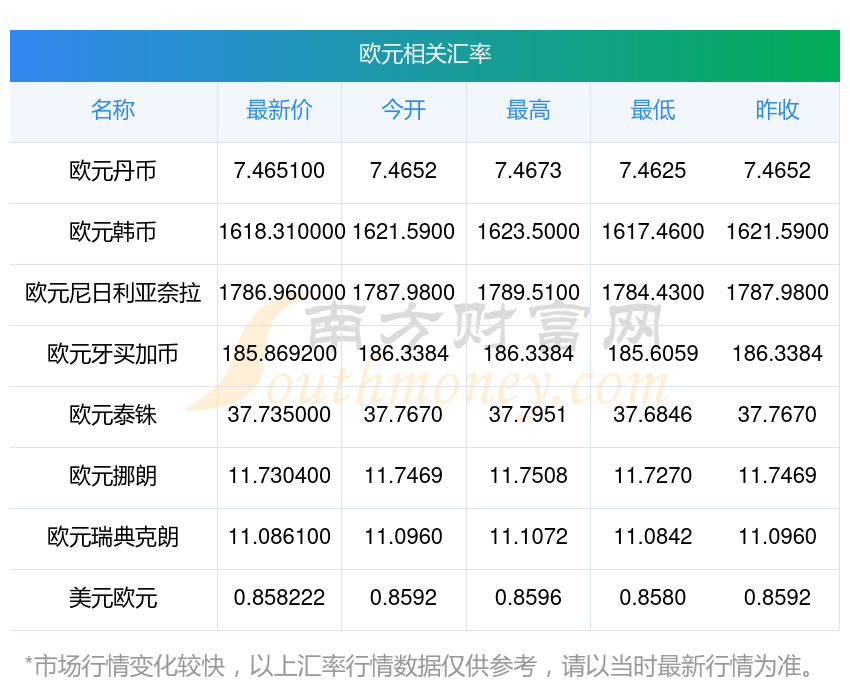Image resolution: width=850 pixels, height=698 pixels.
Task: Click the 欧元牙买加币 row name
Action: [113, 354]
